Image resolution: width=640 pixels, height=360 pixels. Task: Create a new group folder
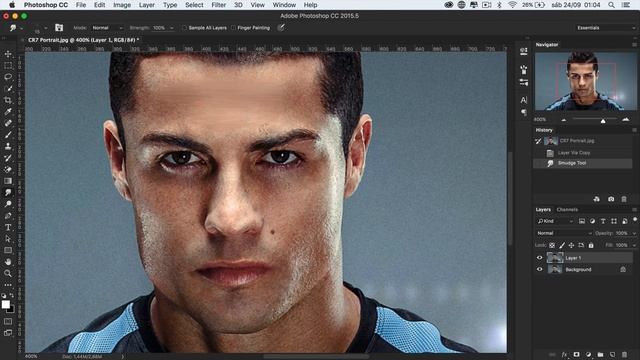(x=600, y=354)
